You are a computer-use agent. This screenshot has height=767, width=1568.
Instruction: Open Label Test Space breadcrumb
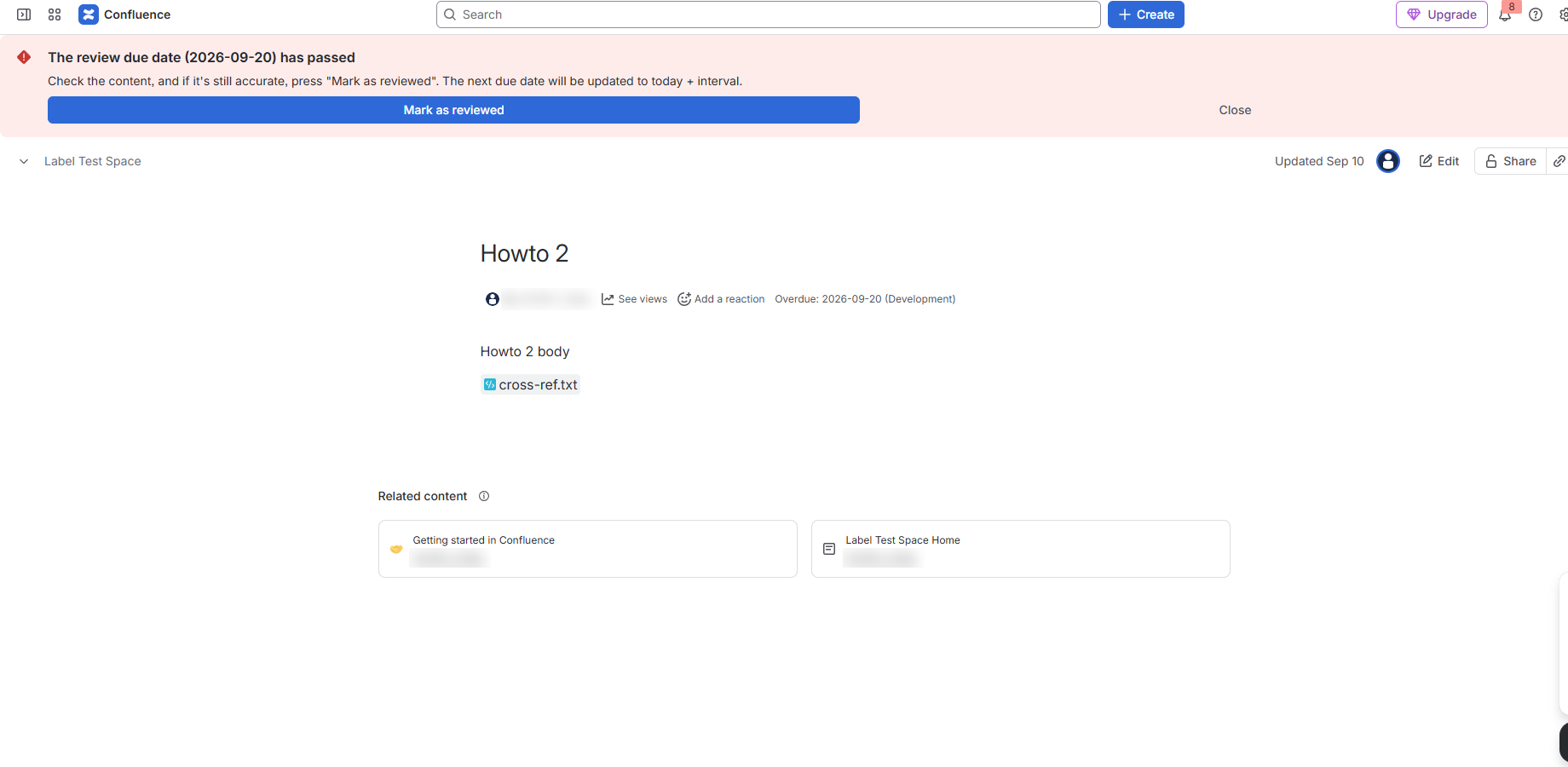[93, 161]
